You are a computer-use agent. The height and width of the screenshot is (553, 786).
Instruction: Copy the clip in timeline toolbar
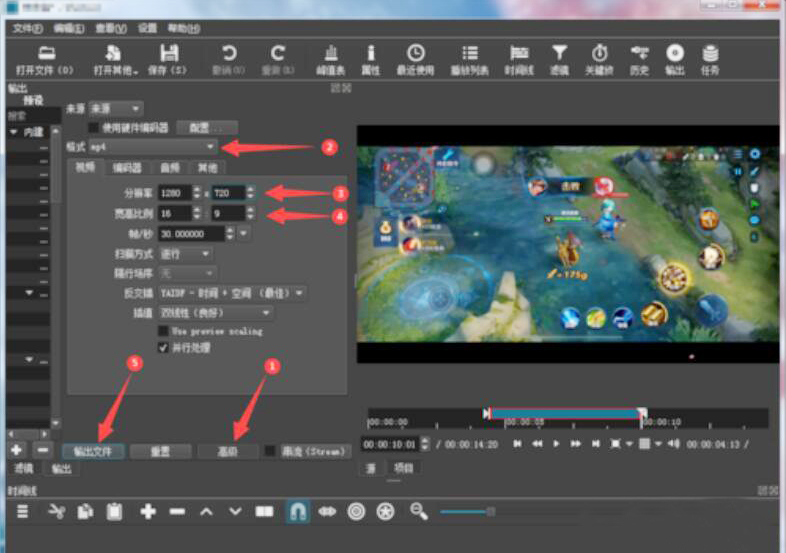click(85, 512)
